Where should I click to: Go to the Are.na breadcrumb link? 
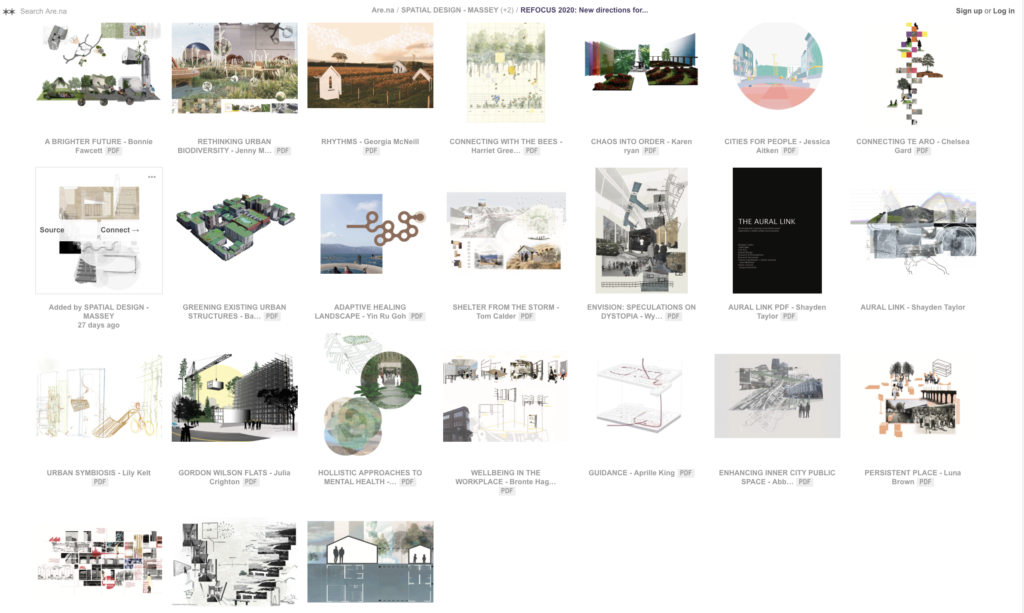[x=383, y=10]
